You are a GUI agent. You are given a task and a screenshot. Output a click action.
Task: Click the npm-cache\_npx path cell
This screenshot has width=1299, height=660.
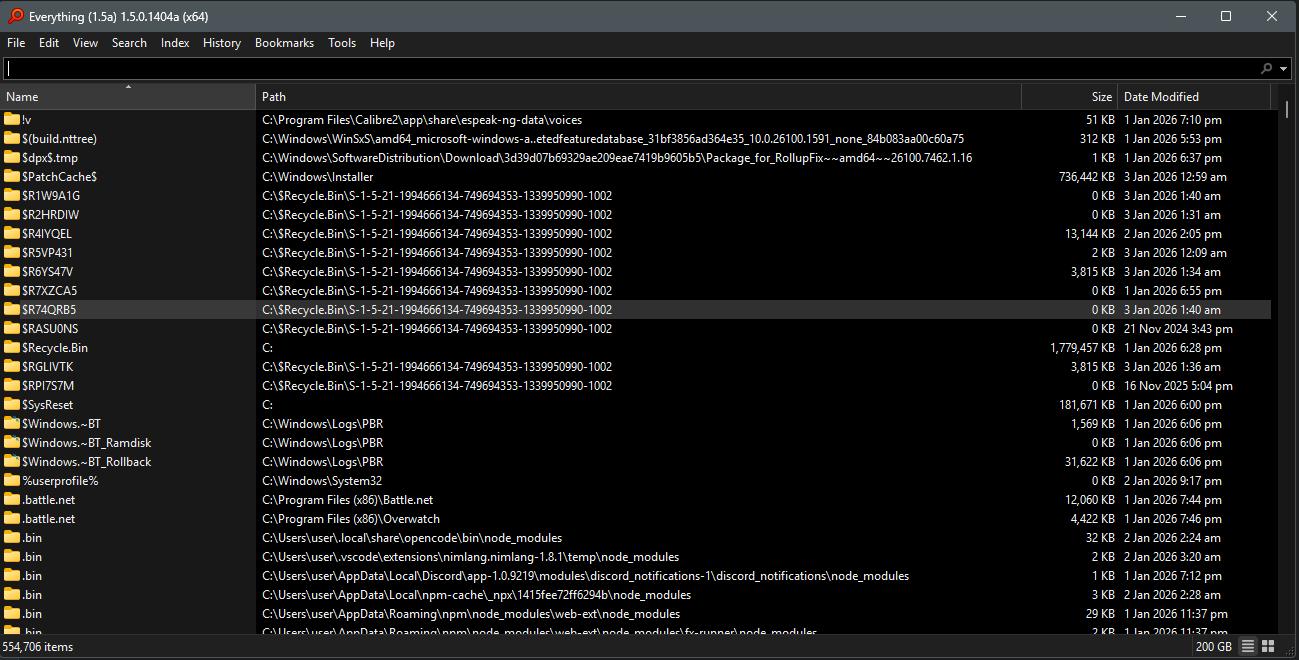[477, 595]
